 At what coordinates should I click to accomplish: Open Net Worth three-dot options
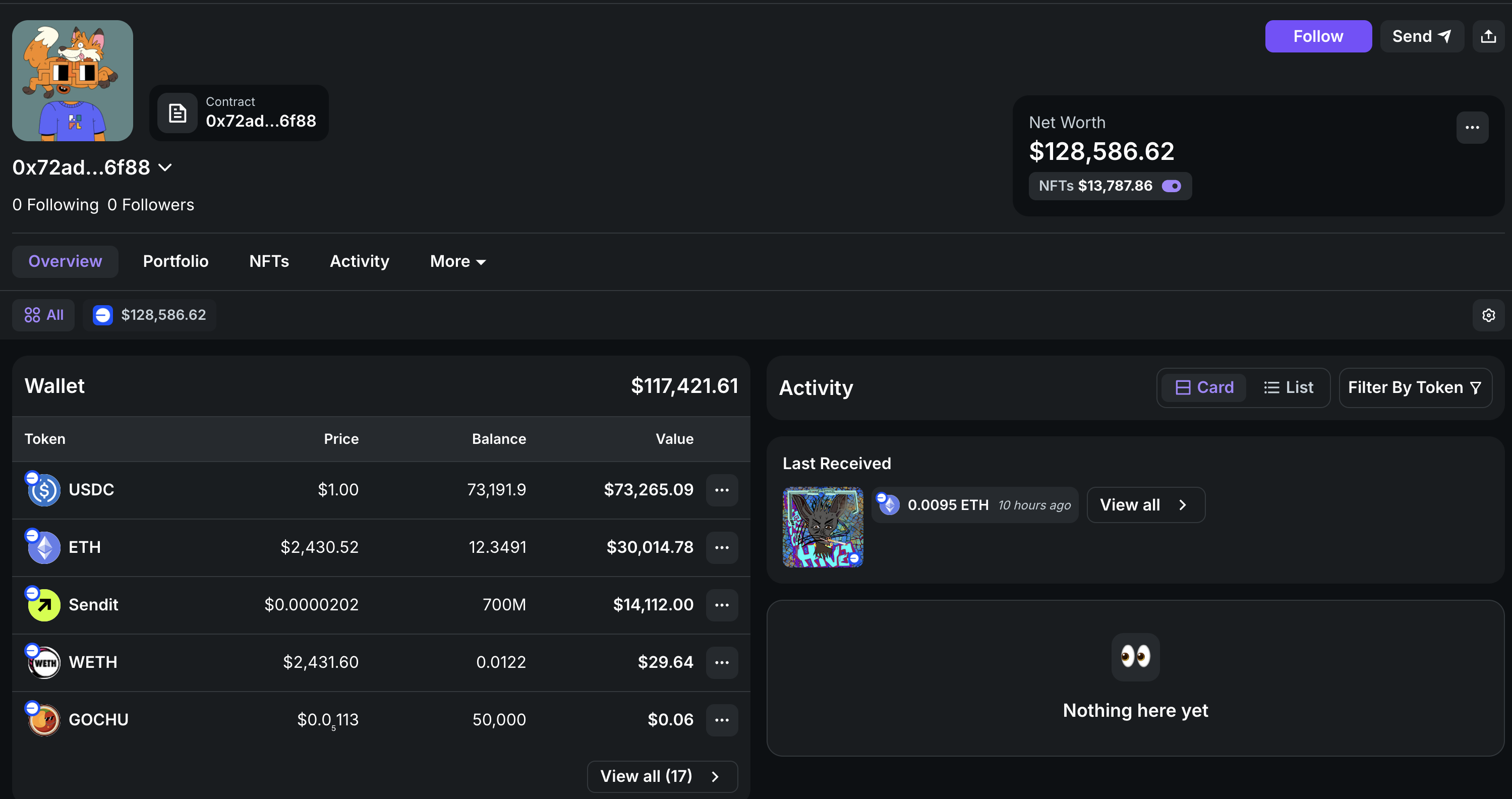click(1472, 128)
